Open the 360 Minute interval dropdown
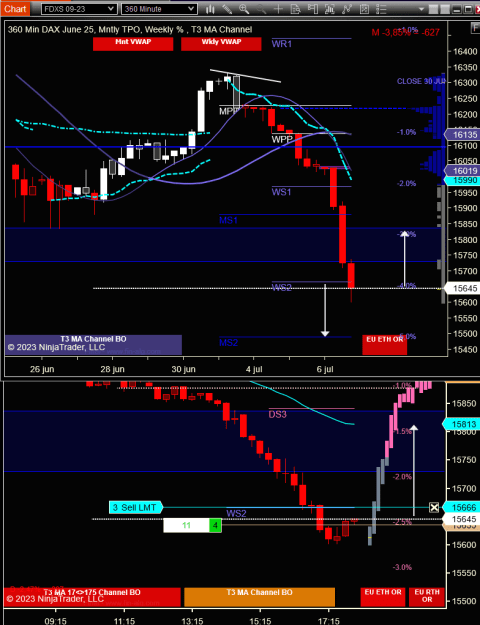The image size is (480, 625). tap(159, 9)
